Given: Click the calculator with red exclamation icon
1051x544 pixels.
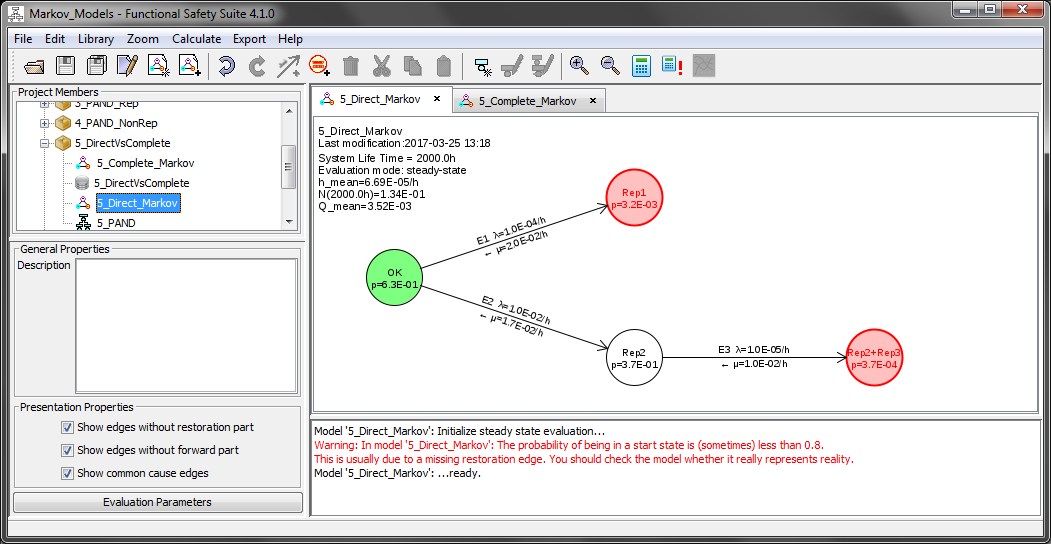Looking at the screenshot, I should coord(672,66).
